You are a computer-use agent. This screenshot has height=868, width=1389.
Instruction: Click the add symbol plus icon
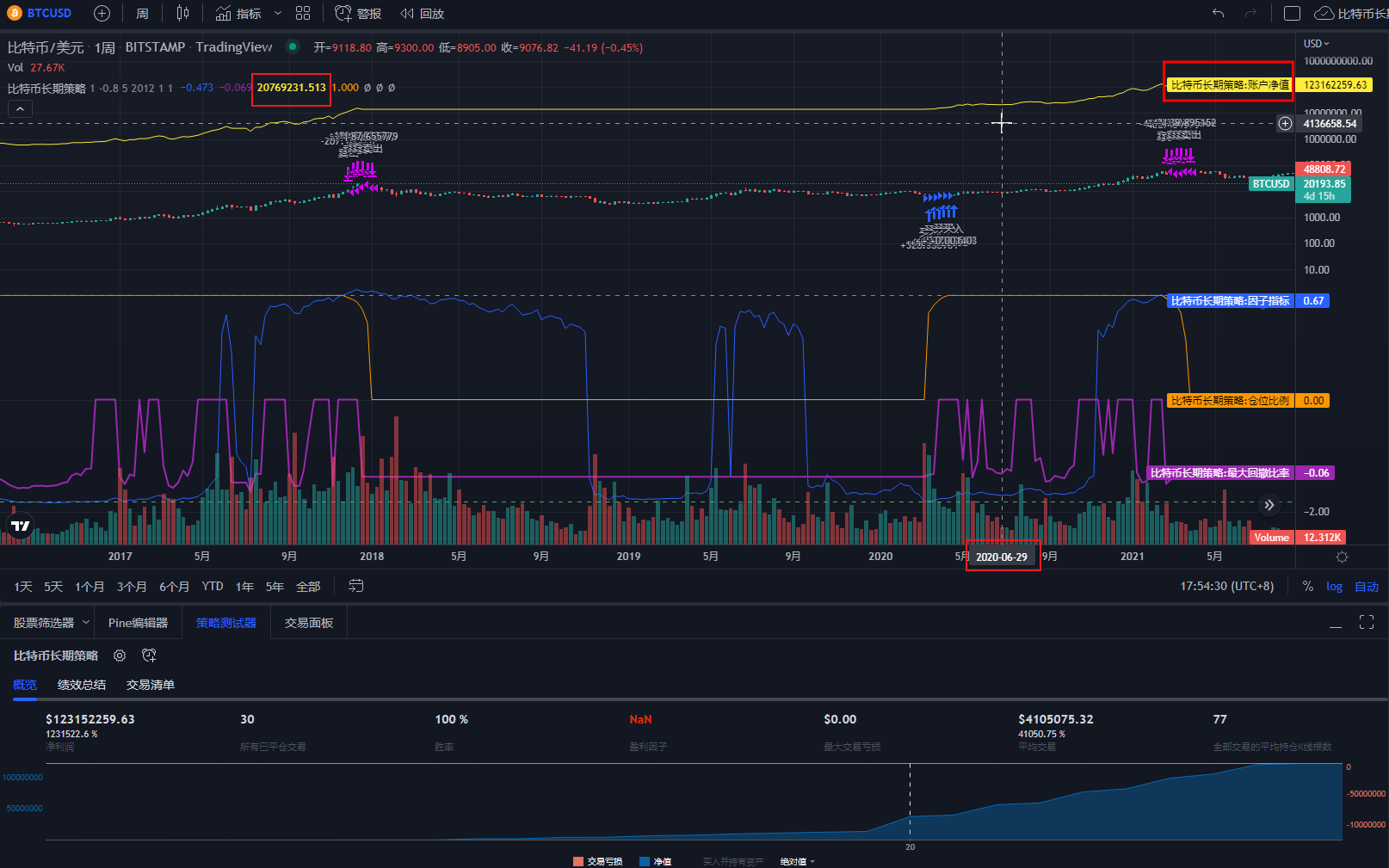click(102, 14)
